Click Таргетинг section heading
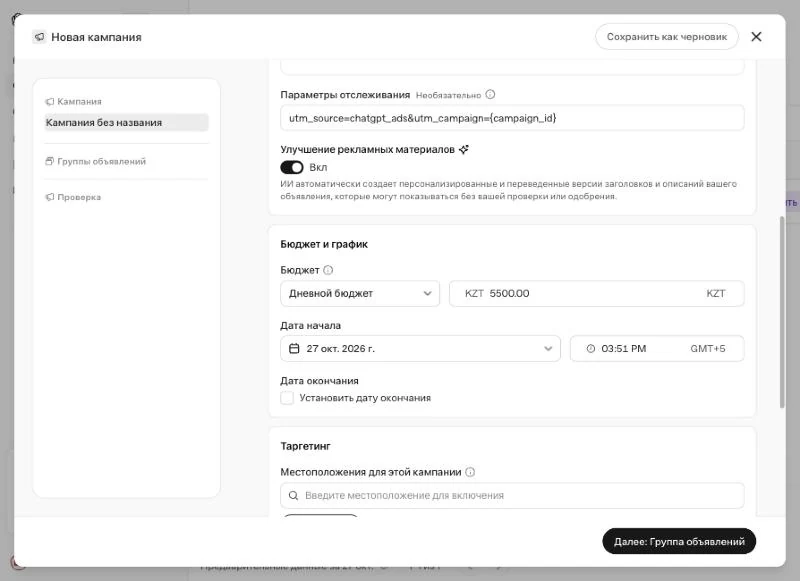800x581 pixels. (306, 446)
